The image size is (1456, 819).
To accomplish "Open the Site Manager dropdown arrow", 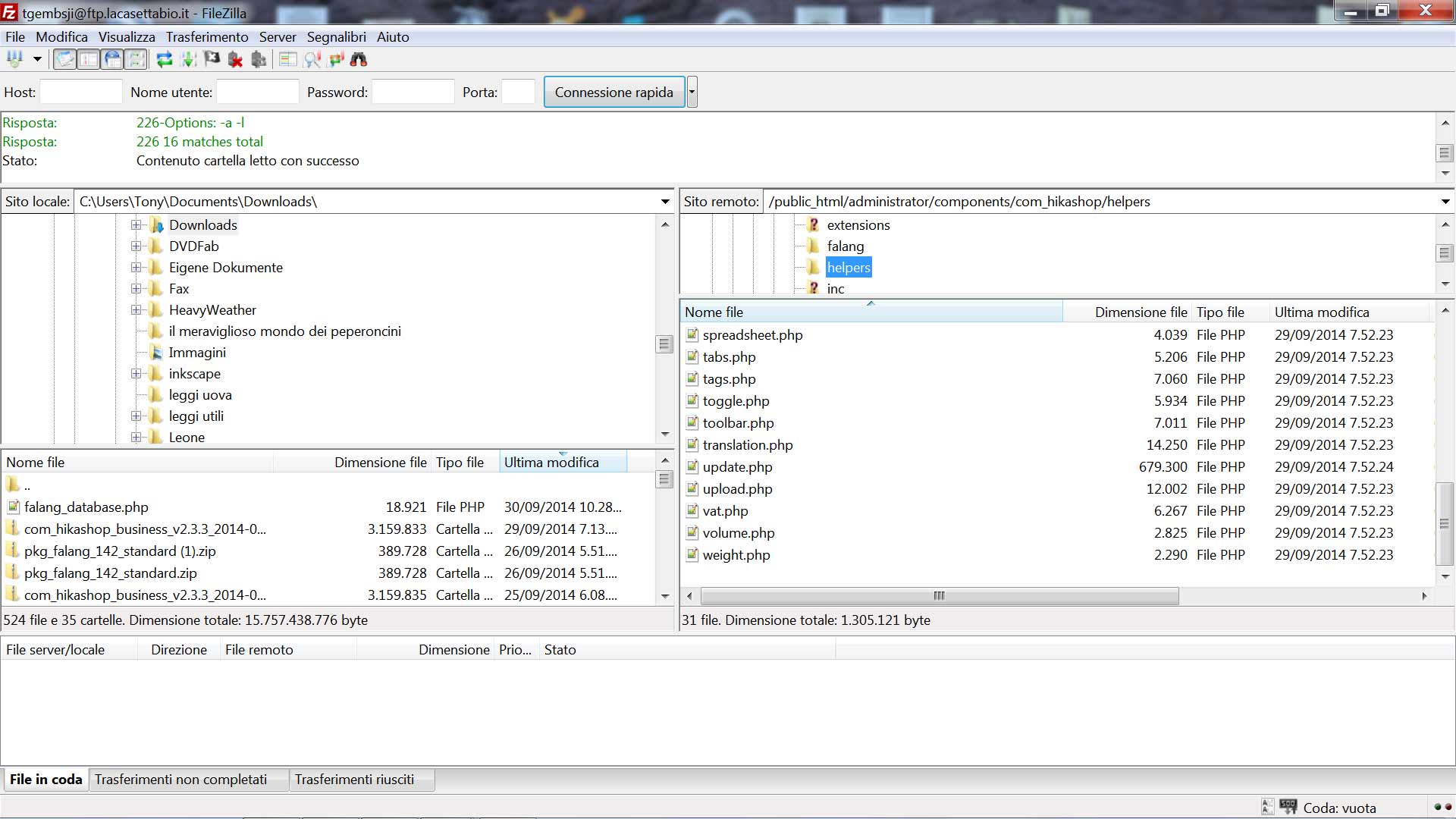I will click(36, 59).
